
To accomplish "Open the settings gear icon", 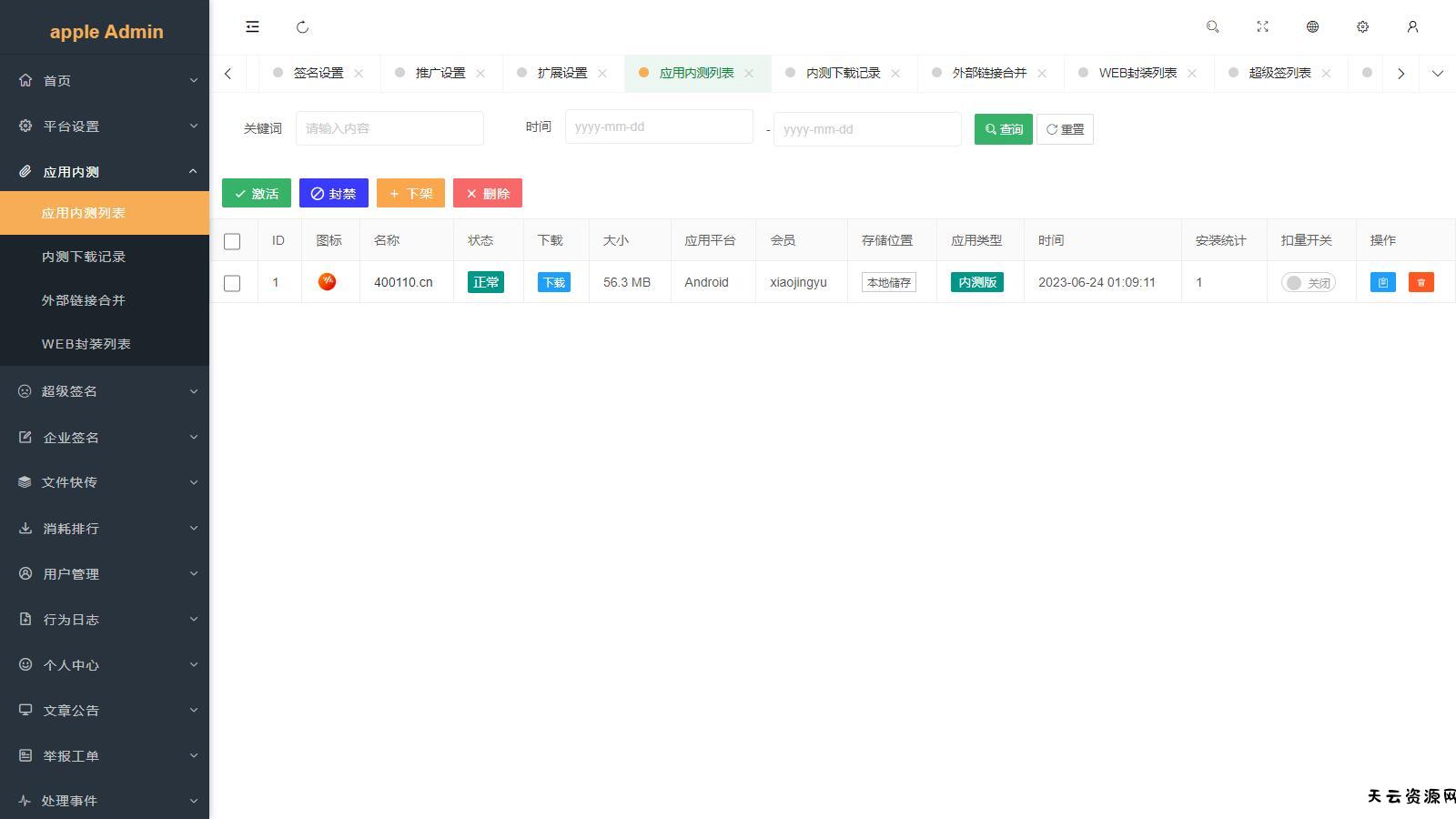I will click(1362, 27).
